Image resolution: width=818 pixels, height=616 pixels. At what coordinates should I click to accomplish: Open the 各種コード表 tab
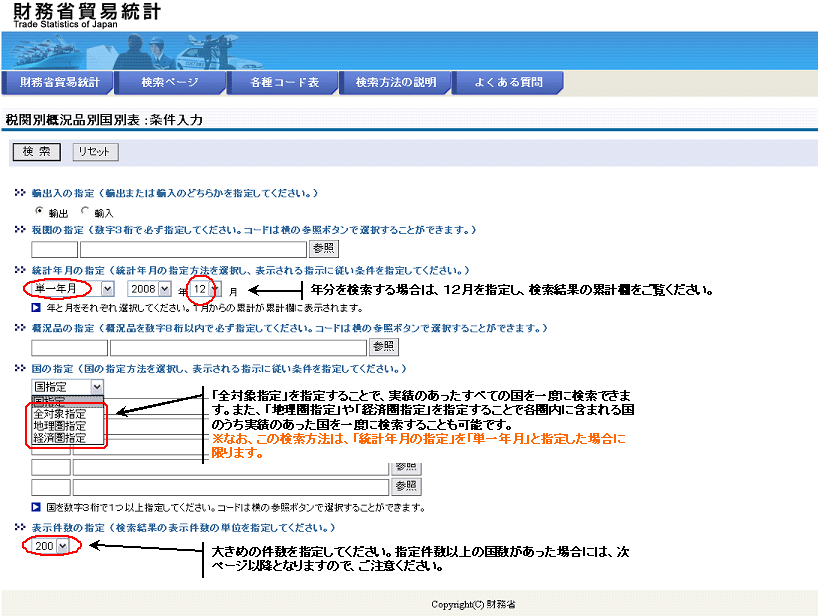tap(284, 82)
